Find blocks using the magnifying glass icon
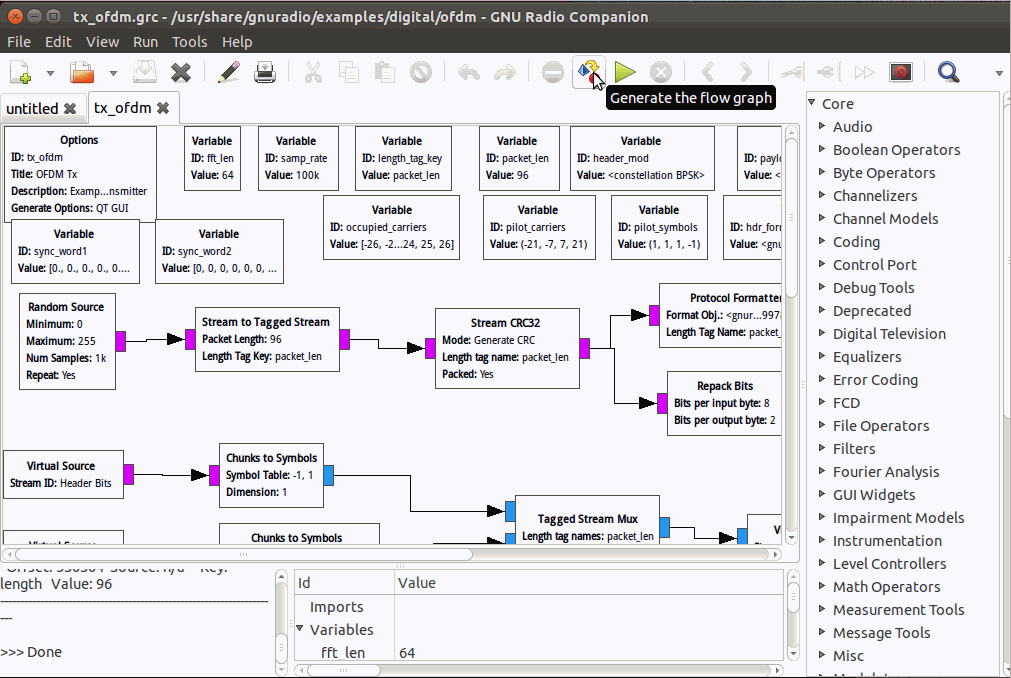 click(x=948, y=72)
